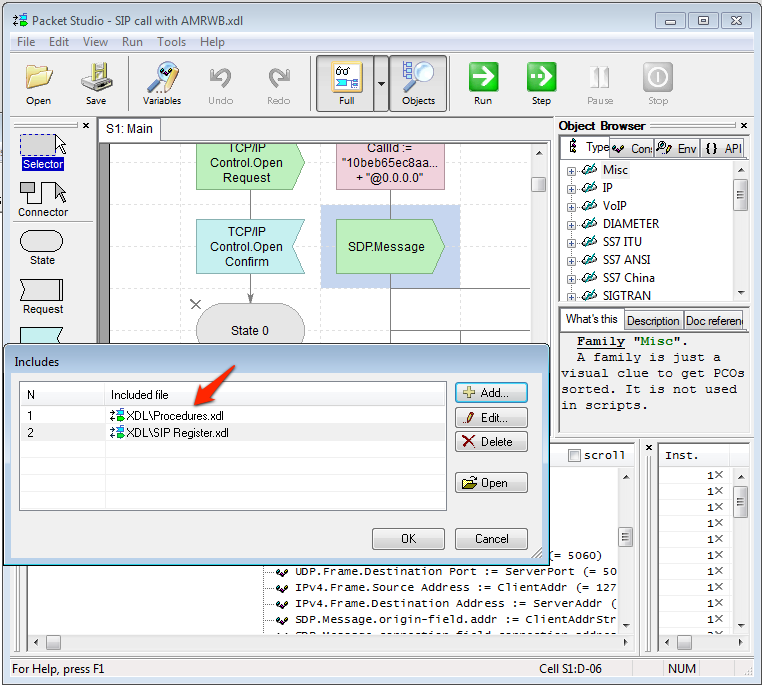Open the Full view dropdown arrow
Screen dimensions: 762x685
coord(381,83)
